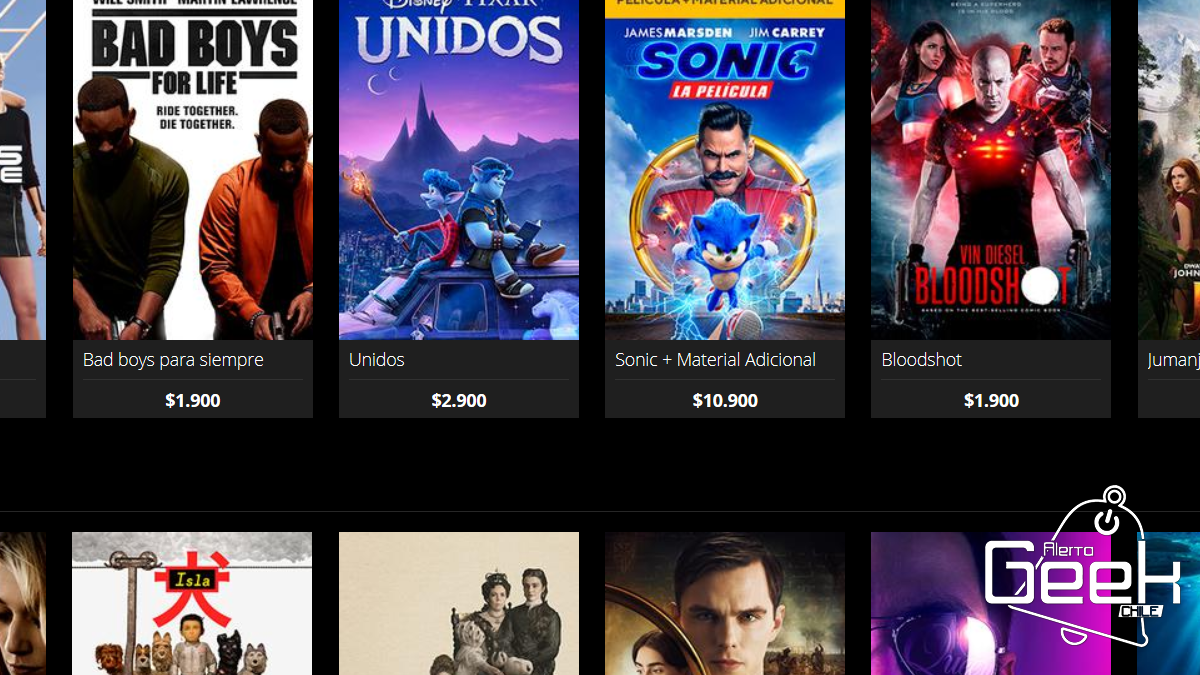Open the Isle of Dogs poster

pos(192,603)
